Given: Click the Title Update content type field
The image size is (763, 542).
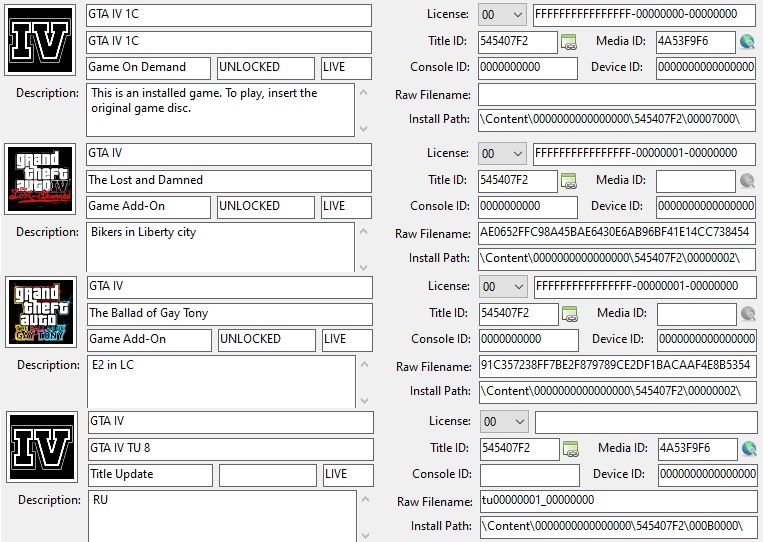Looking at the screenshot, I should [x=150, y=475].
